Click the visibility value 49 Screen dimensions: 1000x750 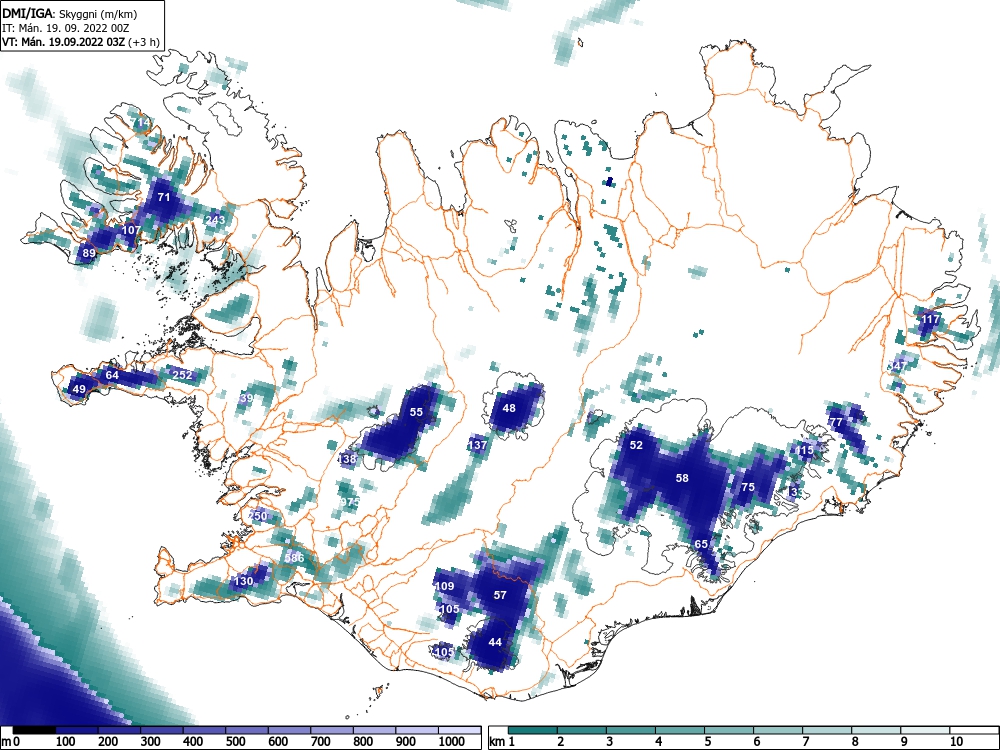[79, 389]
